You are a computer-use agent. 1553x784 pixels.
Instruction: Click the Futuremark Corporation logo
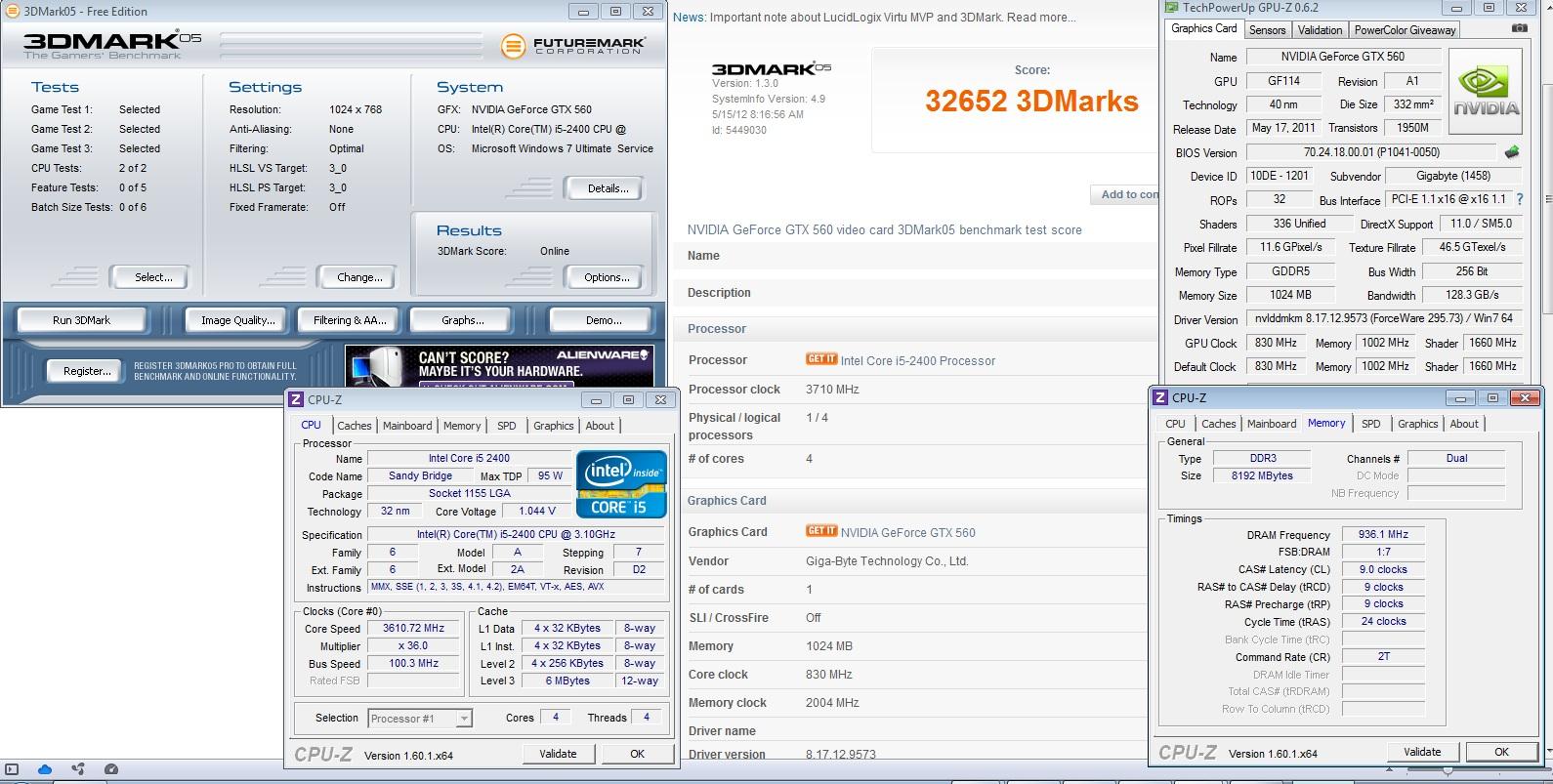tap(573, 46)
